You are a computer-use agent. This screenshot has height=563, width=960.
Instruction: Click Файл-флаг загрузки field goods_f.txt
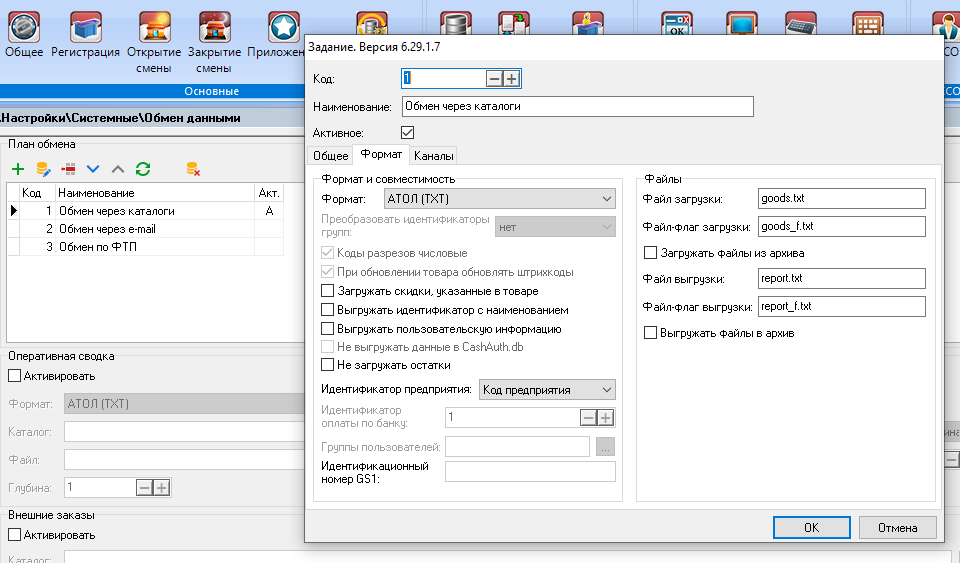coord(841,226)
